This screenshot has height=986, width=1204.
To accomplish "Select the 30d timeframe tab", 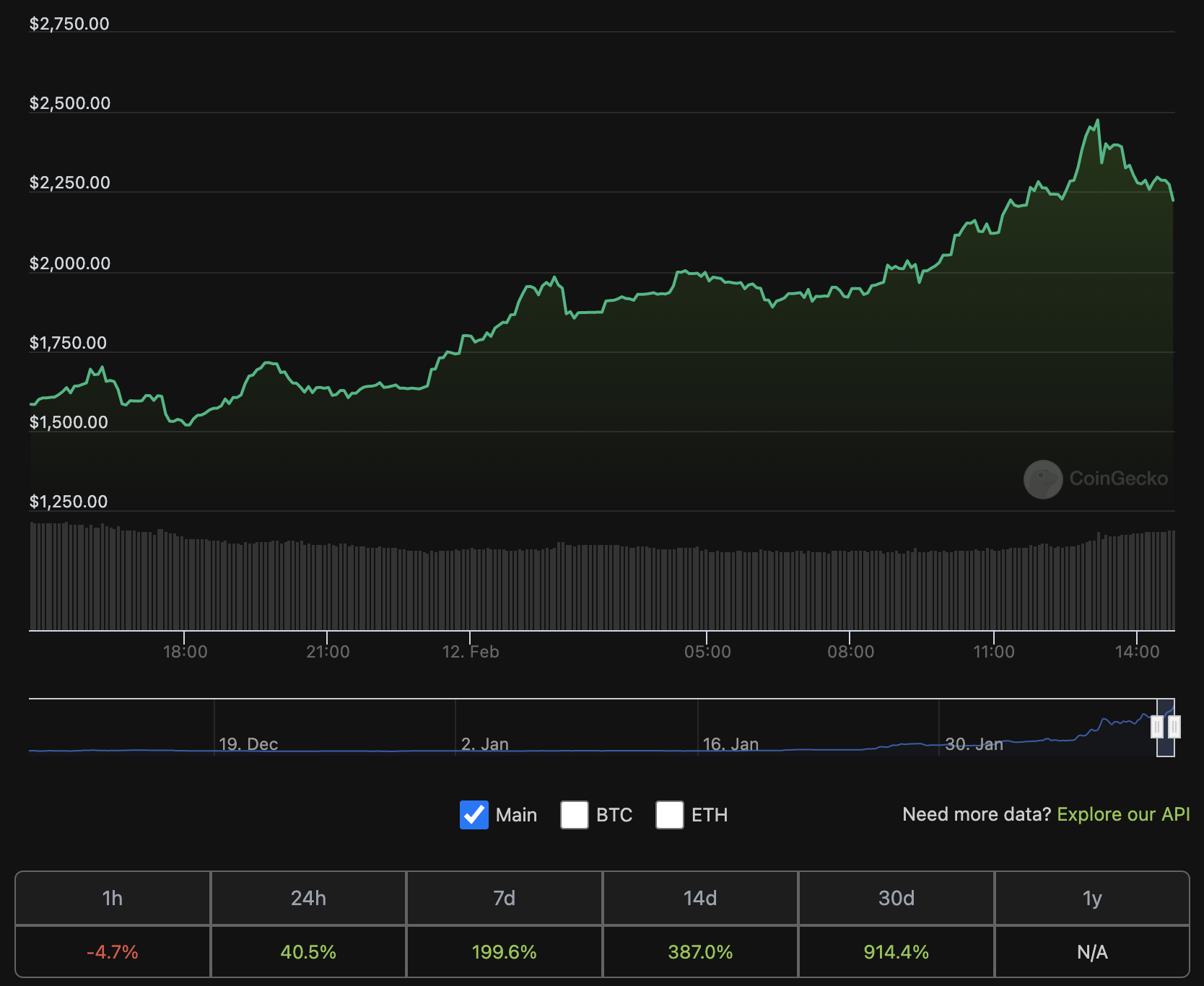I will (897, 898).
